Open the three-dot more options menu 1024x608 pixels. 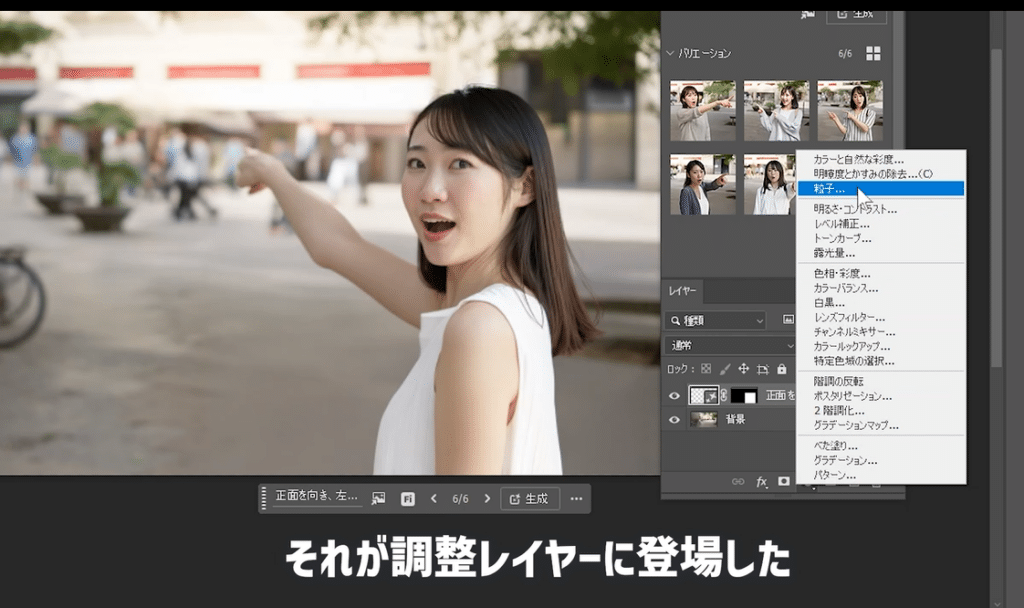(x=576, y=498)
